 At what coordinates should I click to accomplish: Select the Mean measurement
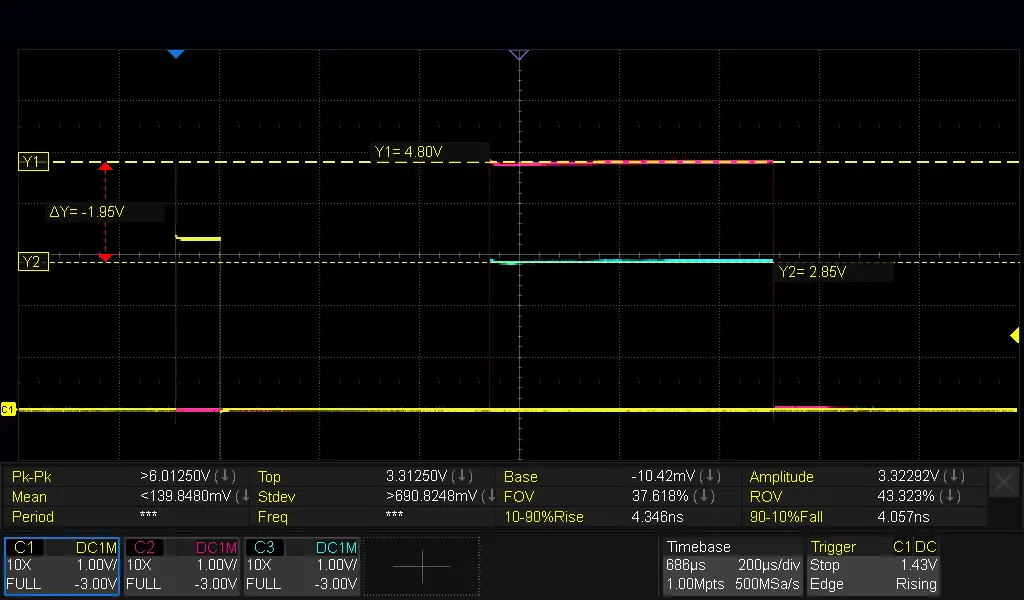[x=125, y=497]
